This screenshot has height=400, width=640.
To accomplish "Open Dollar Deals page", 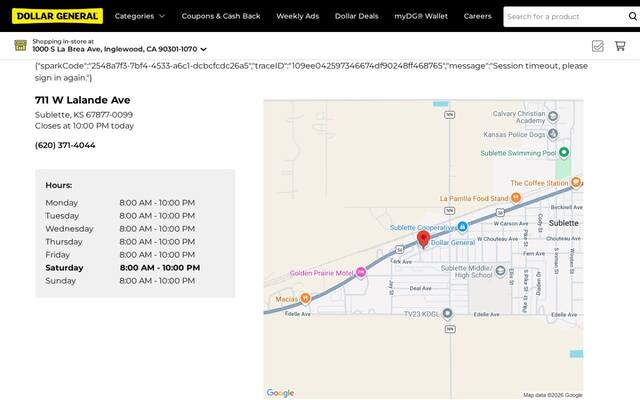I will tap(357, 16).
